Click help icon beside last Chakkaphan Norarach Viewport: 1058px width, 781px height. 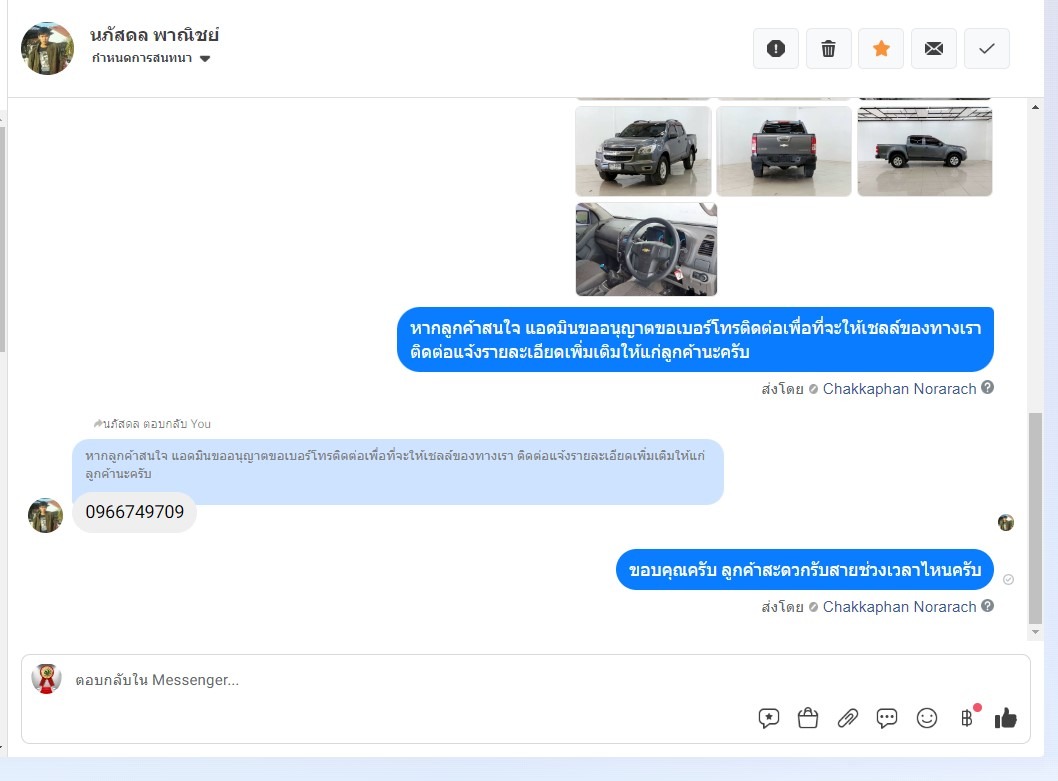(987, 605)
